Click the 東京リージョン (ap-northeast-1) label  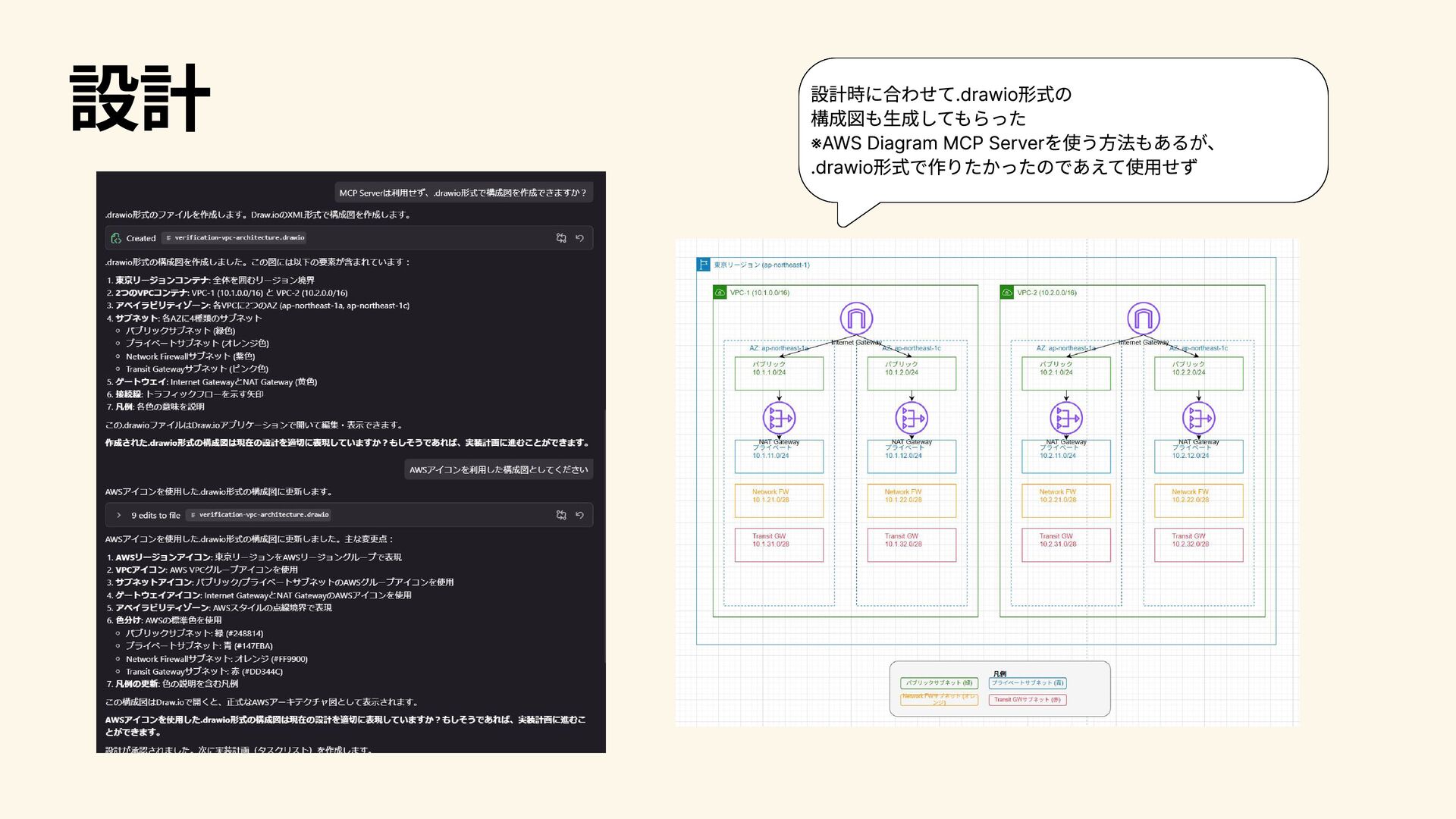tap(761, 265)
